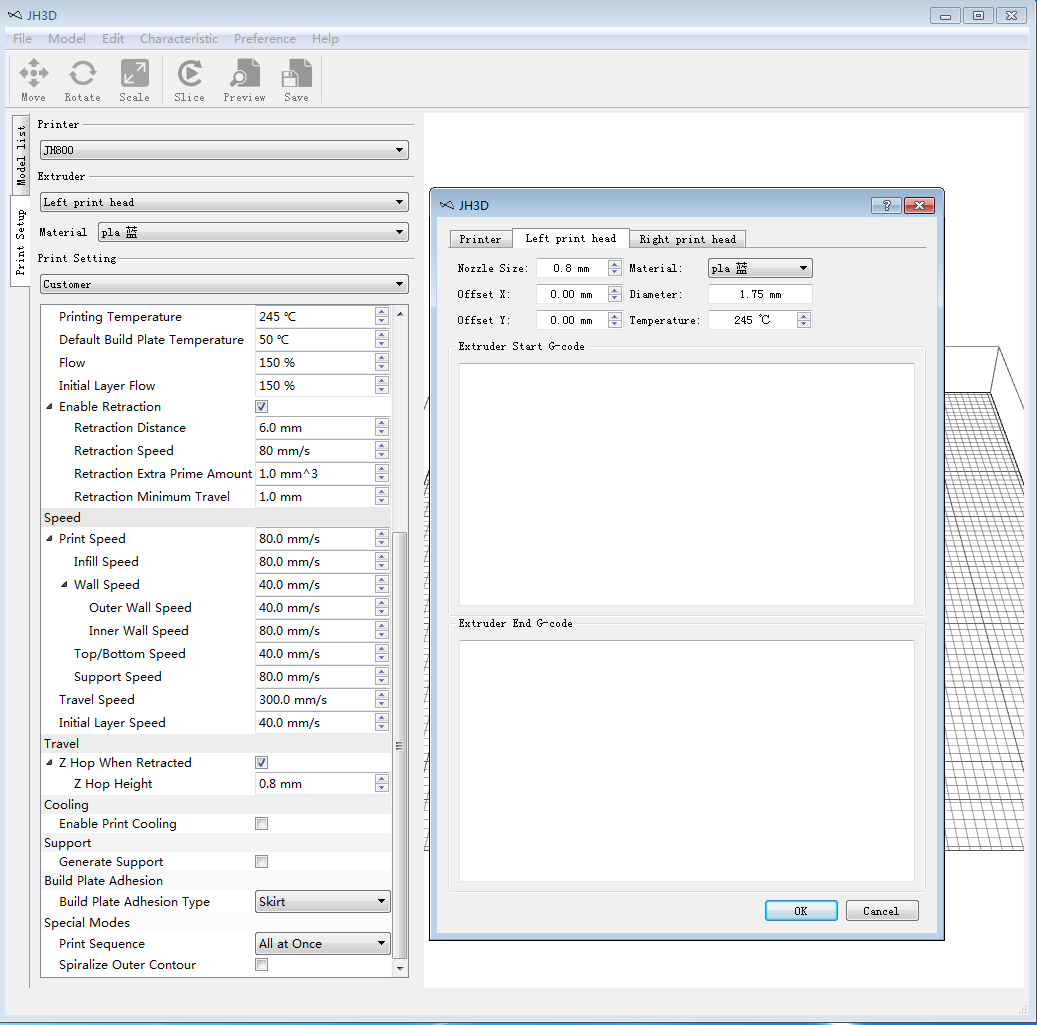The height and width of the screenshot is (1025, 1037).
Task: Click the Save toolbar icon
Action: point(296,80)
